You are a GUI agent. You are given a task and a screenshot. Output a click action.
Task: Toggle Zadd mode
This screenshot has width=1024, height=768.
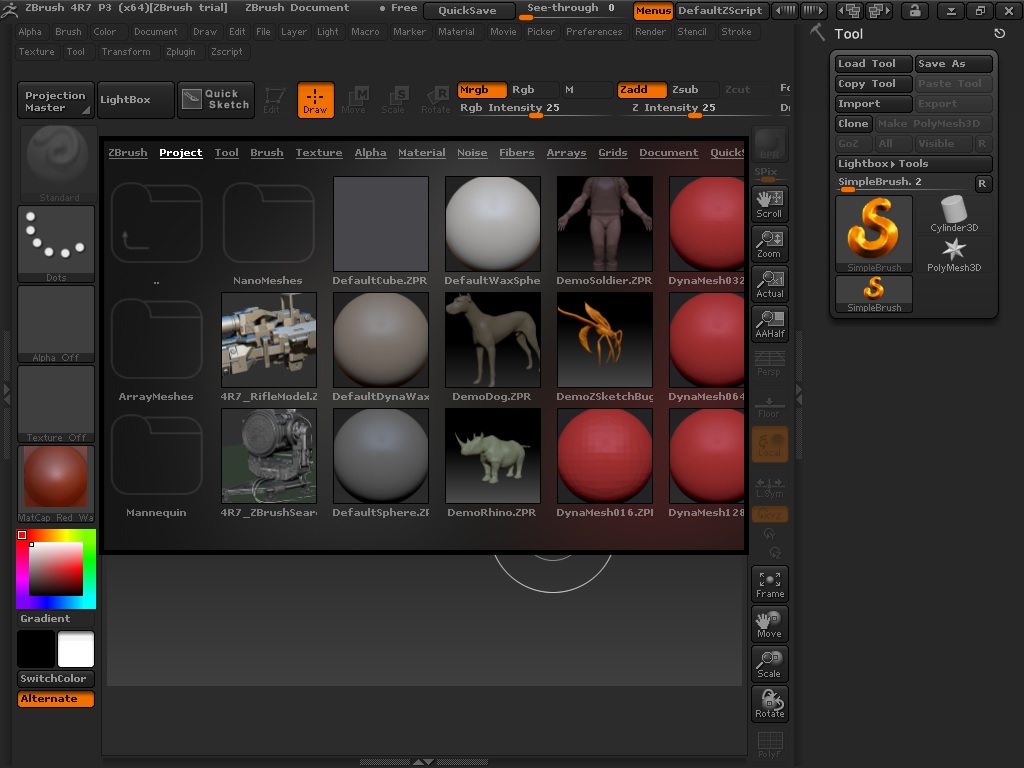(641, 89)
